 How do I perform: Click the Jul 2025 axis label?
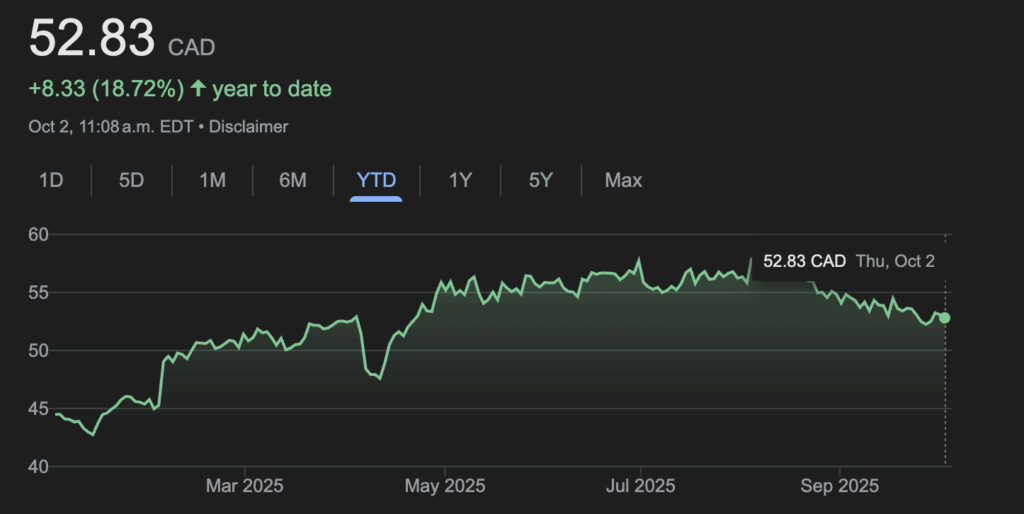coord(639,486)
